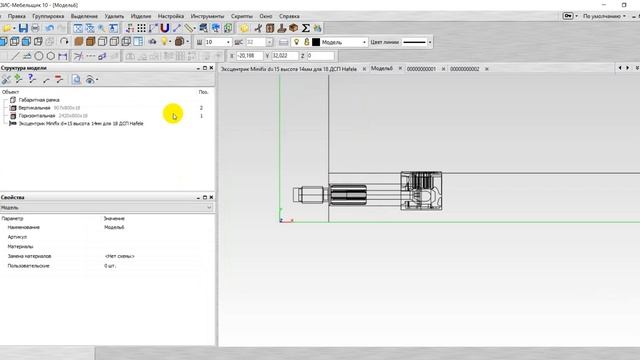Click the Наименование value Модель6
This screenshot has height=360, width=640.
tap(114, 227)
